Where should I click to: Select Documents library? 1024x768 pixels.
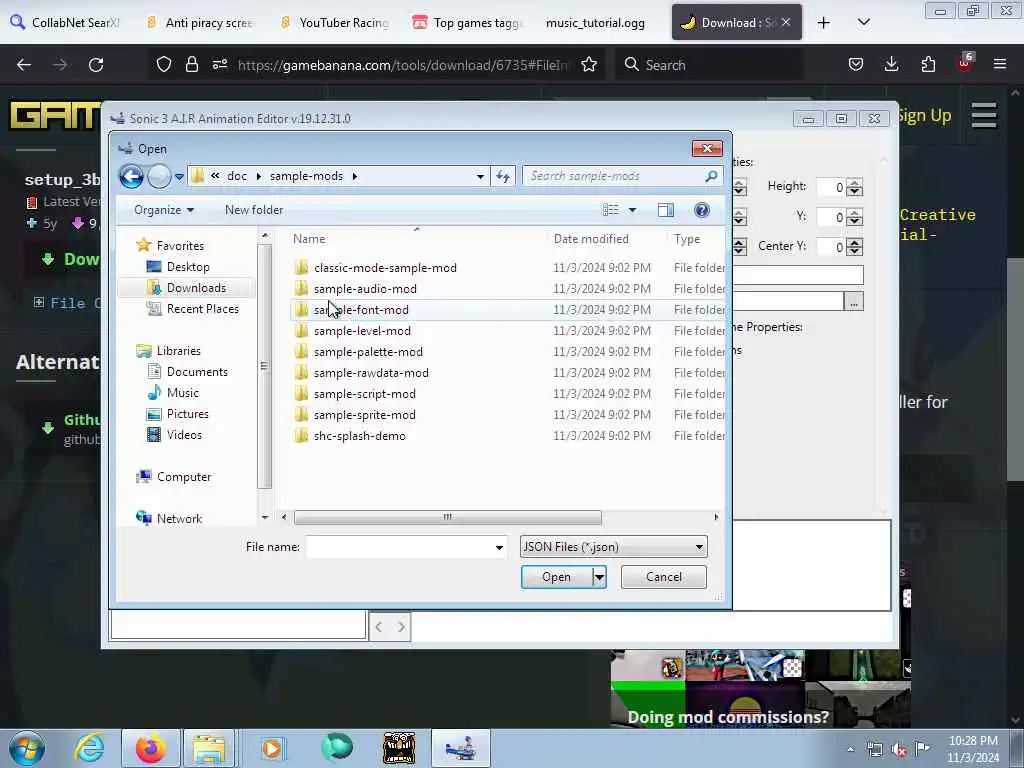pyautogui.click(x=197, y=372)
